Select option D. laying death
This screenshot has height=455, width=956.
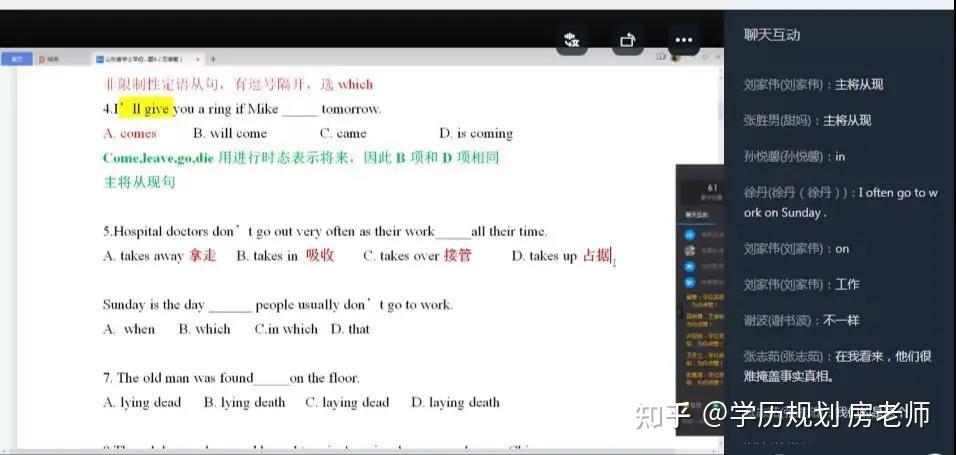(x=455, y=403)
